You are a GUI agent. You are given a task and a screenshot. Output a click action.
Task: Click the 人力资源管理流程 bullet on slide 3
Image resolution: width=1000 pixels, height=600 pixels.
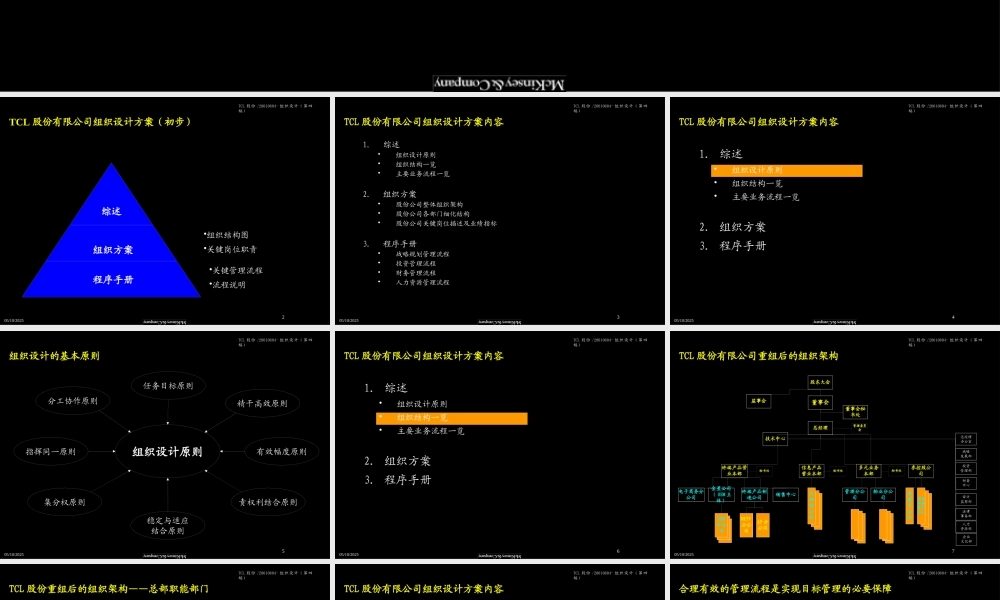[422, 282]
